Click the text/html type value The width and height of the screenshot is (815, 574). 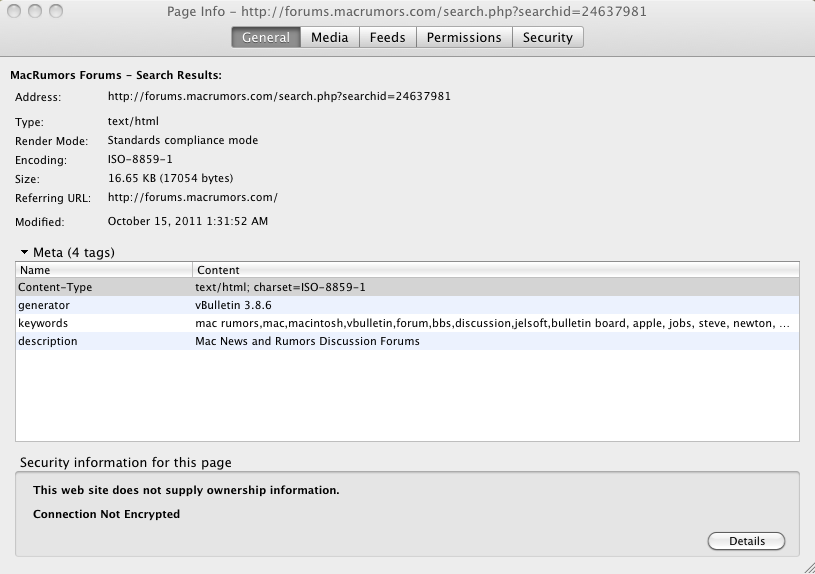[x=133, y=121]
